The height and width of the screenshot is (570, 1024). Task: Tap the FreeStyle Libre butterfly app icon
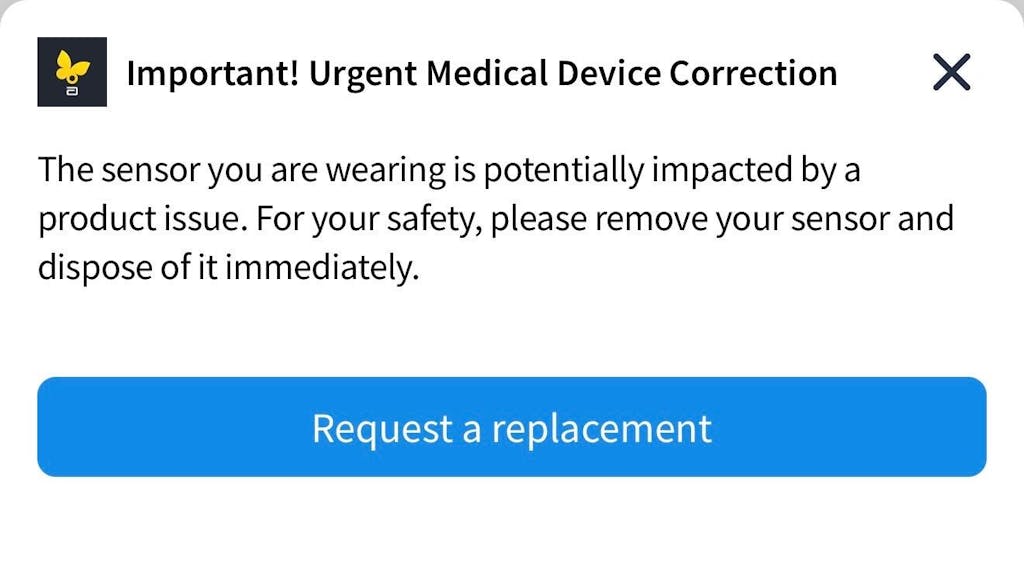tap(72, 72)
